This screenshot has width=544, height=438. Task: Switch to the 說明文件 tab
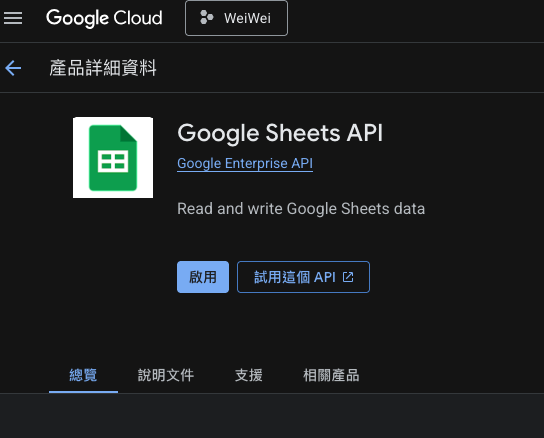[166, 376]
